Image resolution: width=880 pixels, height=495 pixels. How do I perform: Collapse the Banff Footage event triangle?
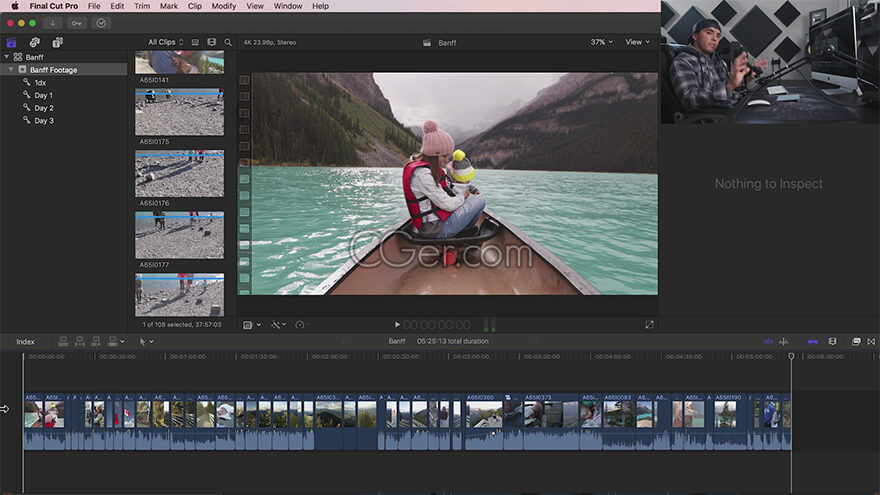coord(11,70)
